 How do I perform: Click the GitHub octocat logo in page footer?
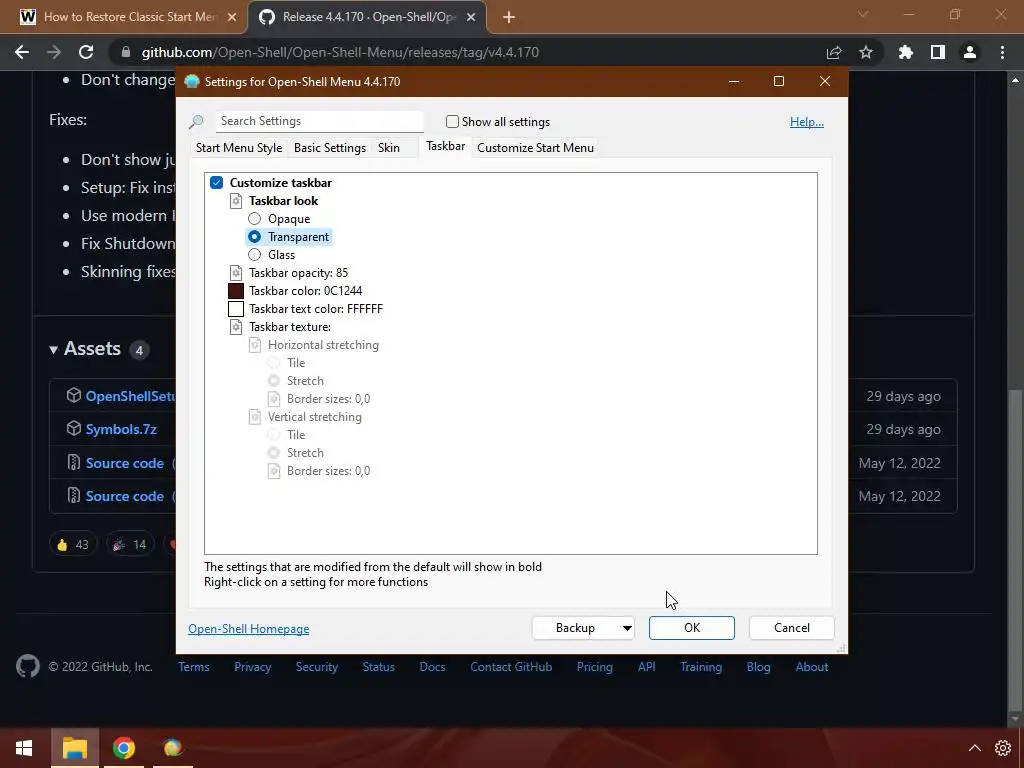(x=27, y=667)
